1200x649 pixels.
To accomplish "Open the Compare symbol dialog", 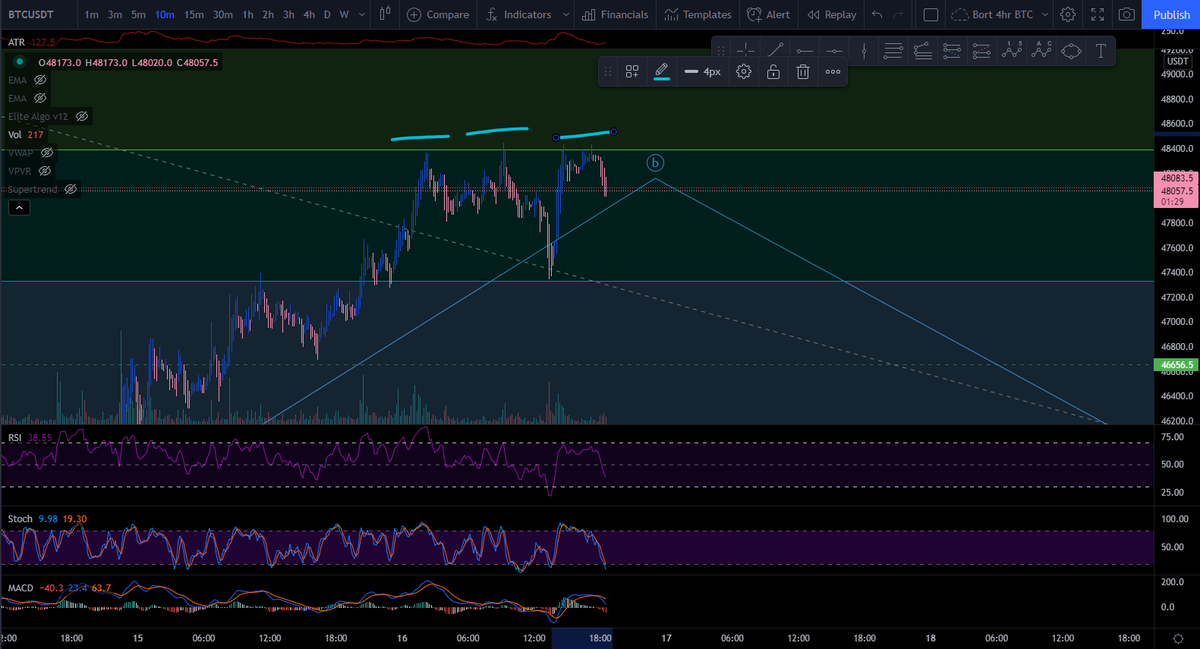I will pos(438,14).
